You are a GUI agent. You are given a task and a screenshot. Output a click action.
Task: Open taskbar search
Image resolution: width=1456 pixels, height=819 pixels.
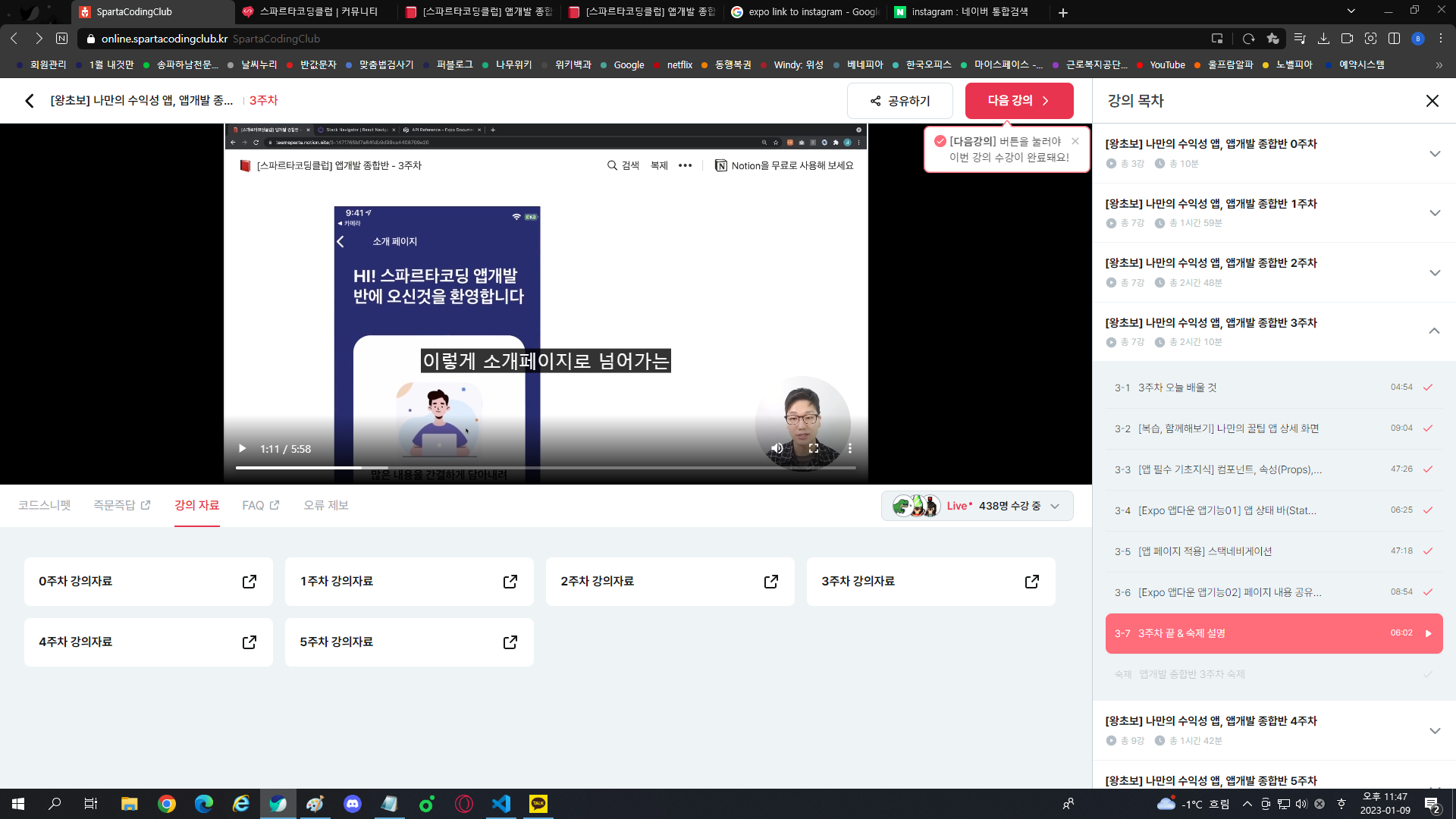coord(55,804)
